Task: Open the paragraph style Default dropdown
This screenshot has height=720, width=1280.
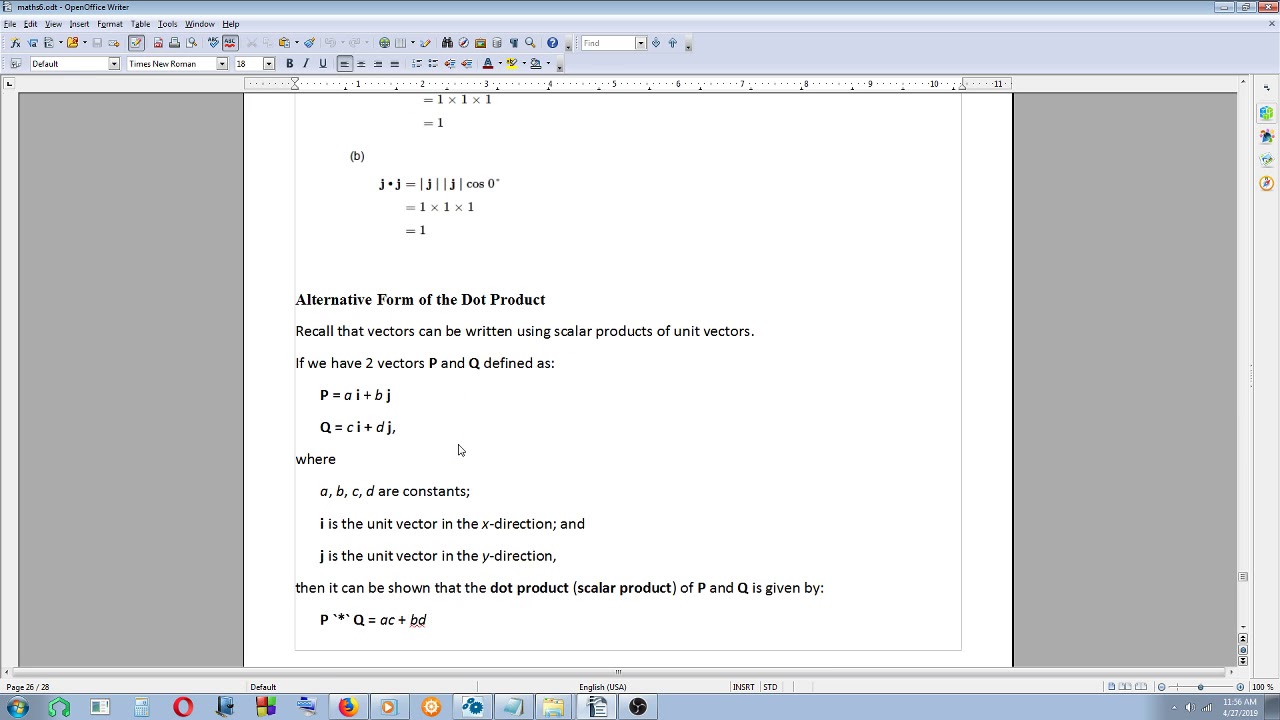Action: [x=114, y=64]
